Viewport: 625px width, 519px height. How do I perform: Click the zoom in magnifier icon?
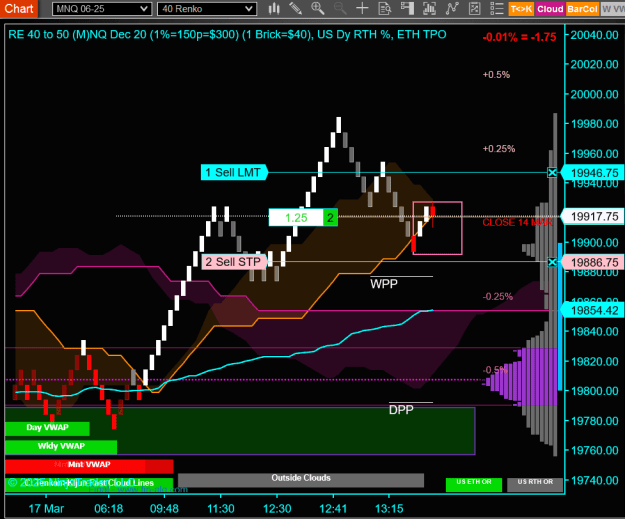click(318, 8)
